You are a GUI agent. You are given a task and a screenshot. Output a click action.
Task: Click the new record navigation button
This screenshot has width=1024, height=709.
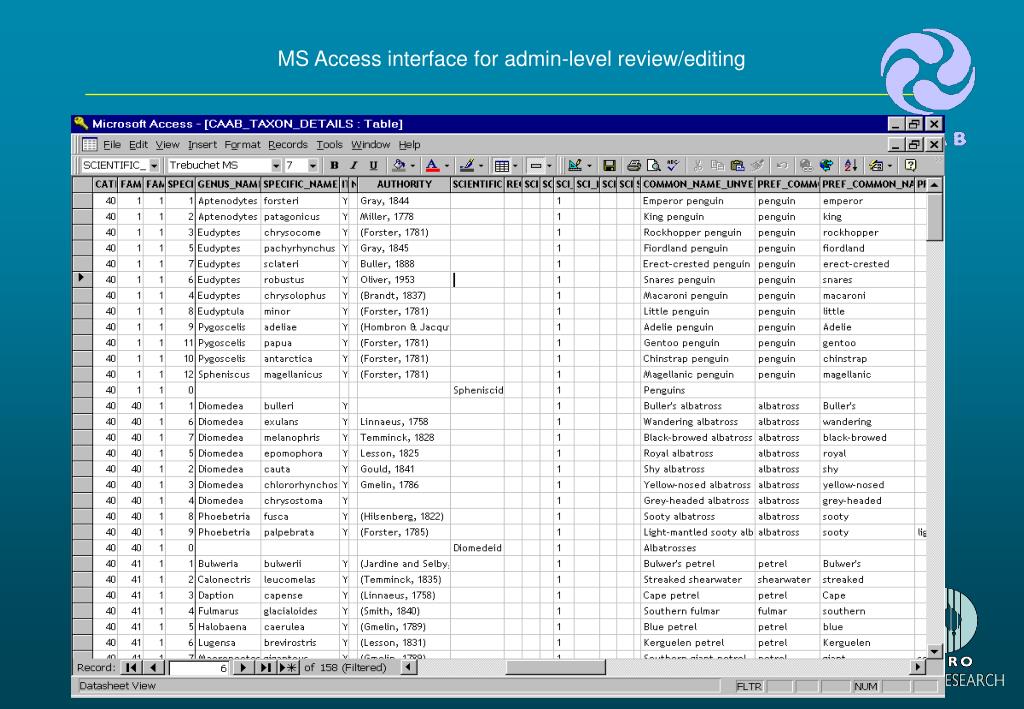click(x=287, y=667)
